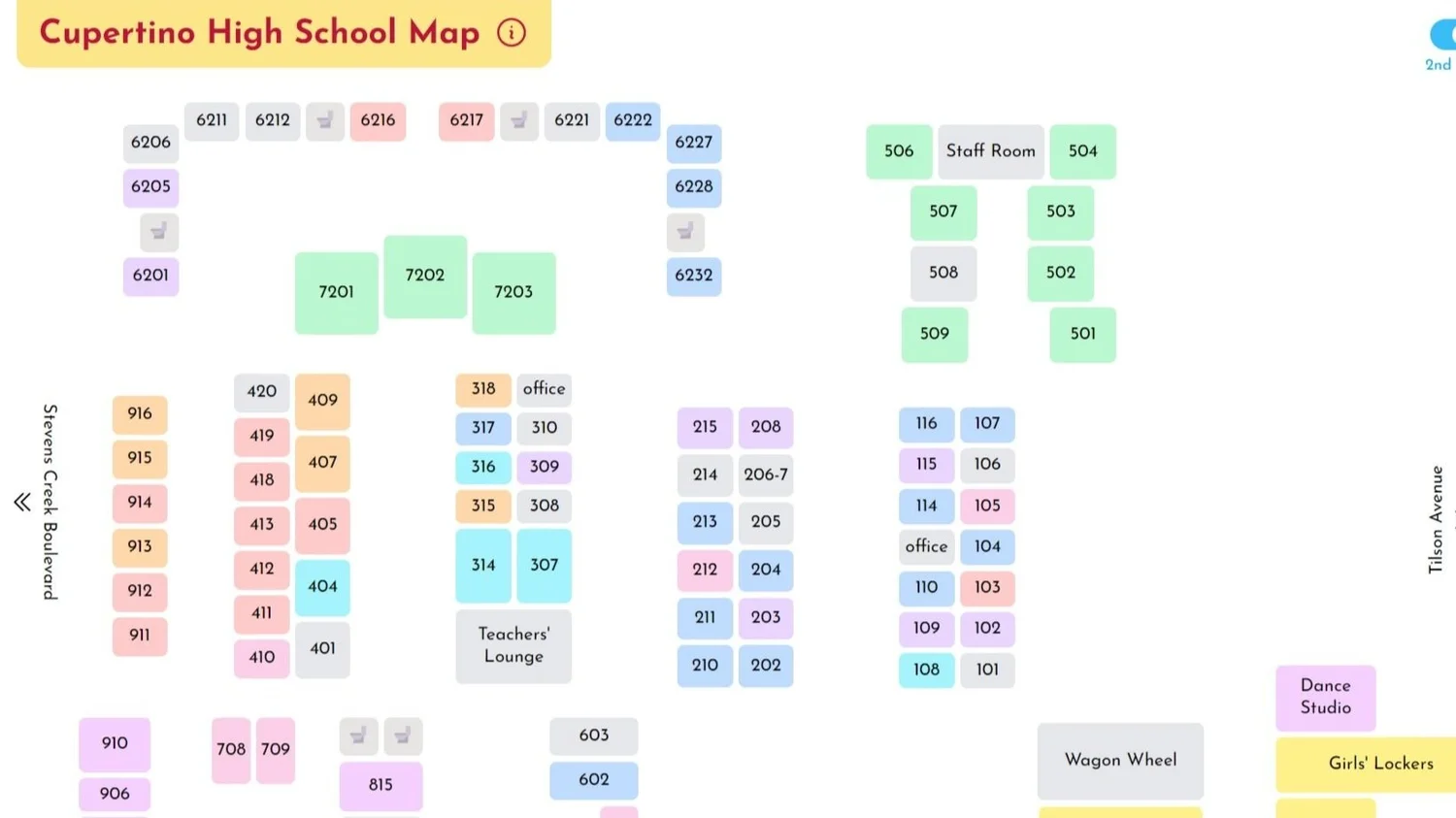Select room 509
The image size is (1456, 818).
934,334
